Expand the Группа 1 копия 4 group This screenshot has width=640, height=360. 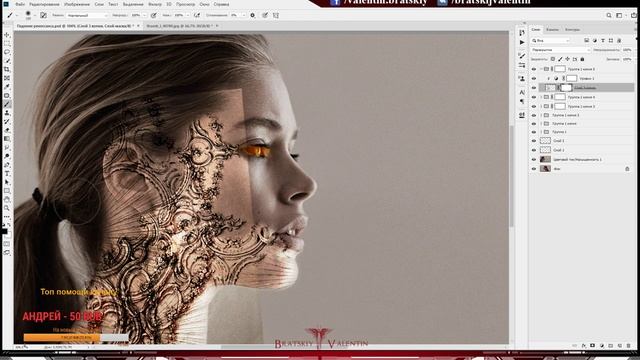tap(542, 97)
